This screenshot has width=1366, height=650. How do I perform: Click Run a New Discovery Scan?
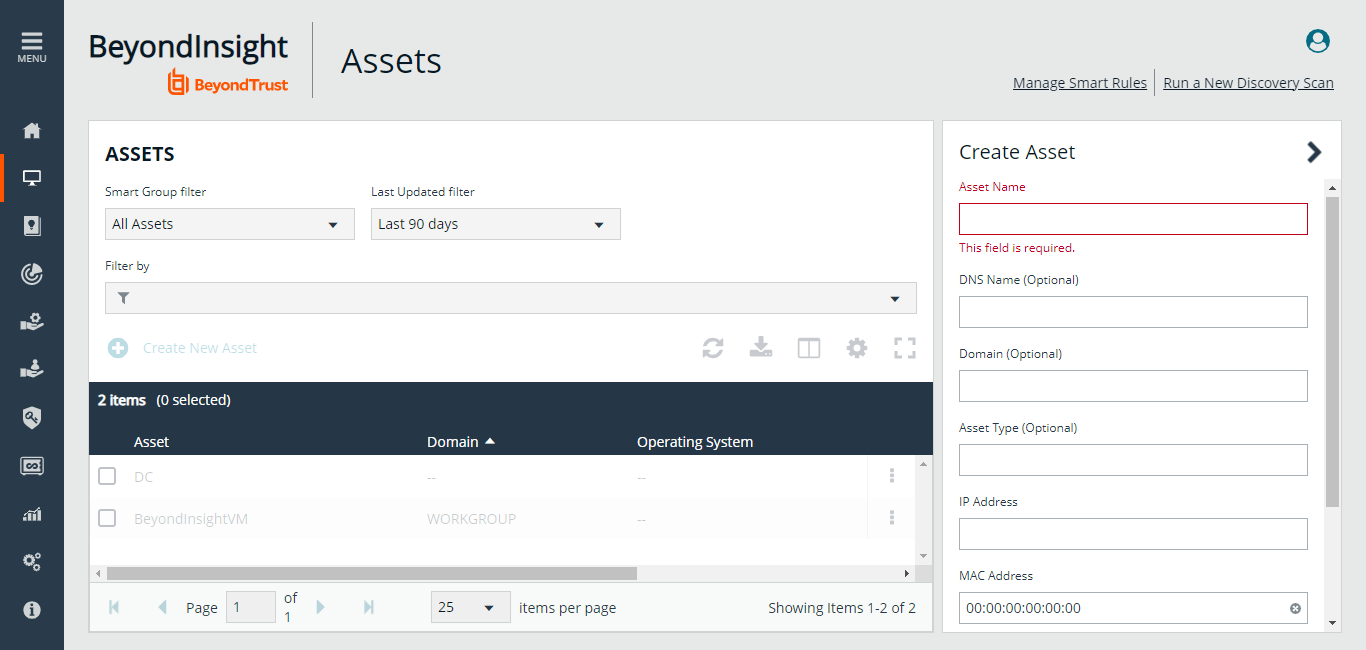pyautogui.click(x=1248, y=83)
